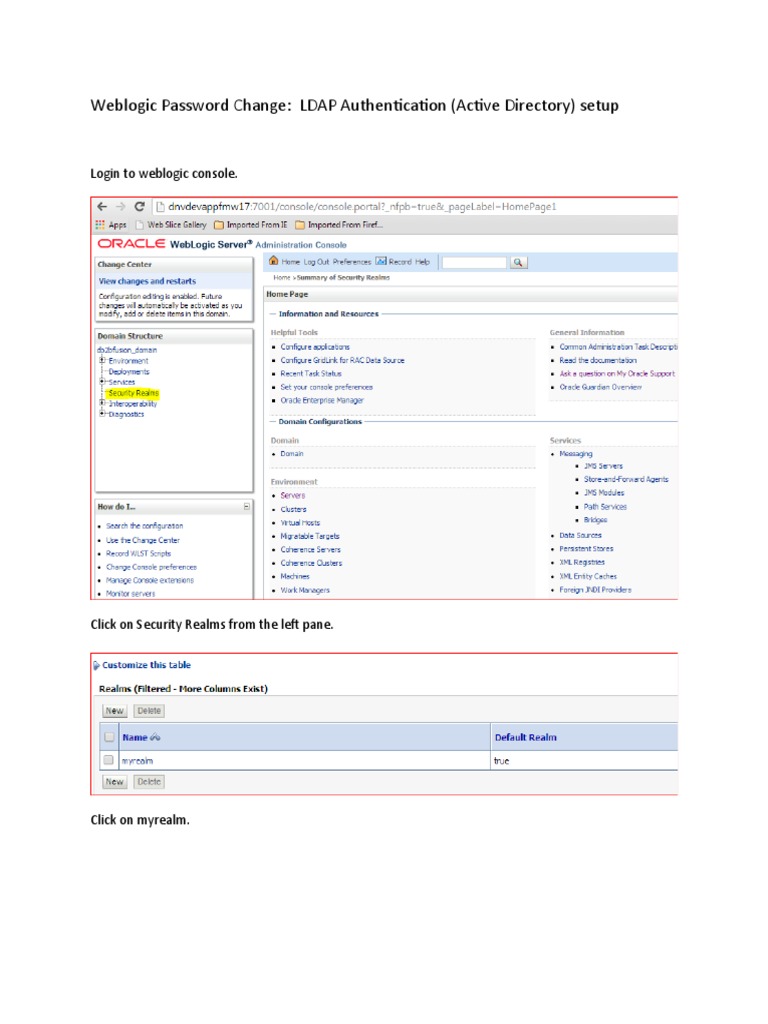
Task: Collapse the How do I... panel
Action: 247,507
